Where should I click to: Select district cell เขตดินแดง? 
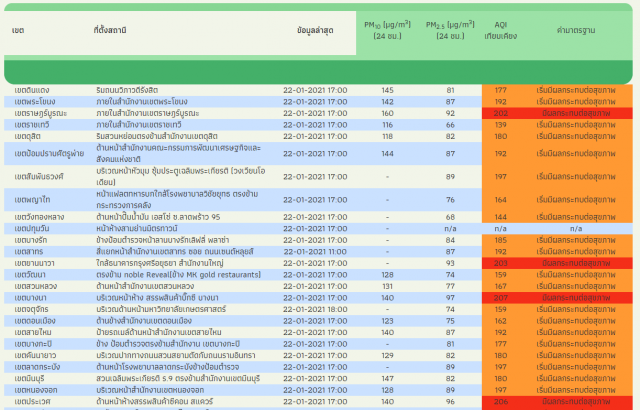(32, 90)
